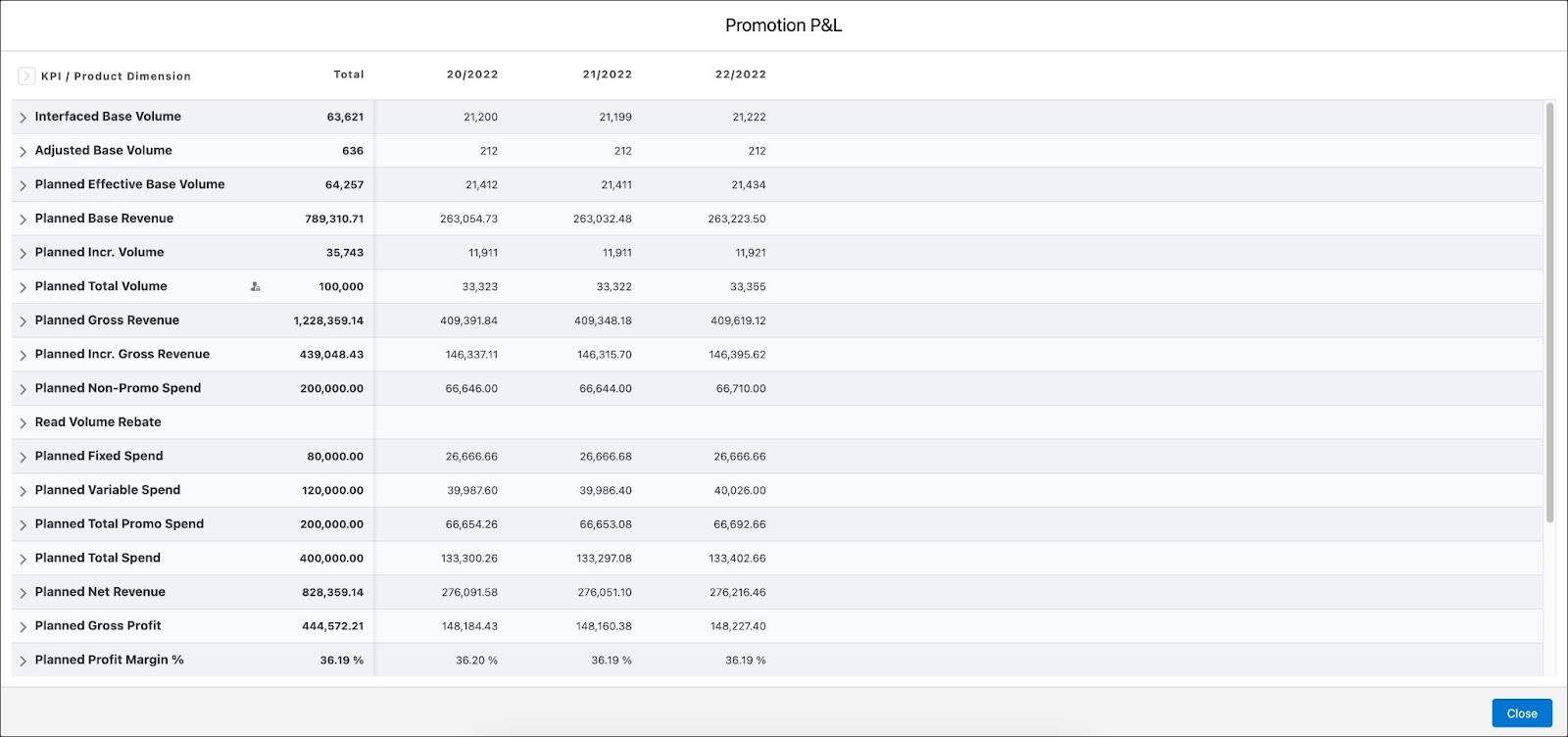The height and width of the screenshot is (737, 1568).
Task: Click the KPI / Product Dimension header
Action: click(x=116, y=76)
